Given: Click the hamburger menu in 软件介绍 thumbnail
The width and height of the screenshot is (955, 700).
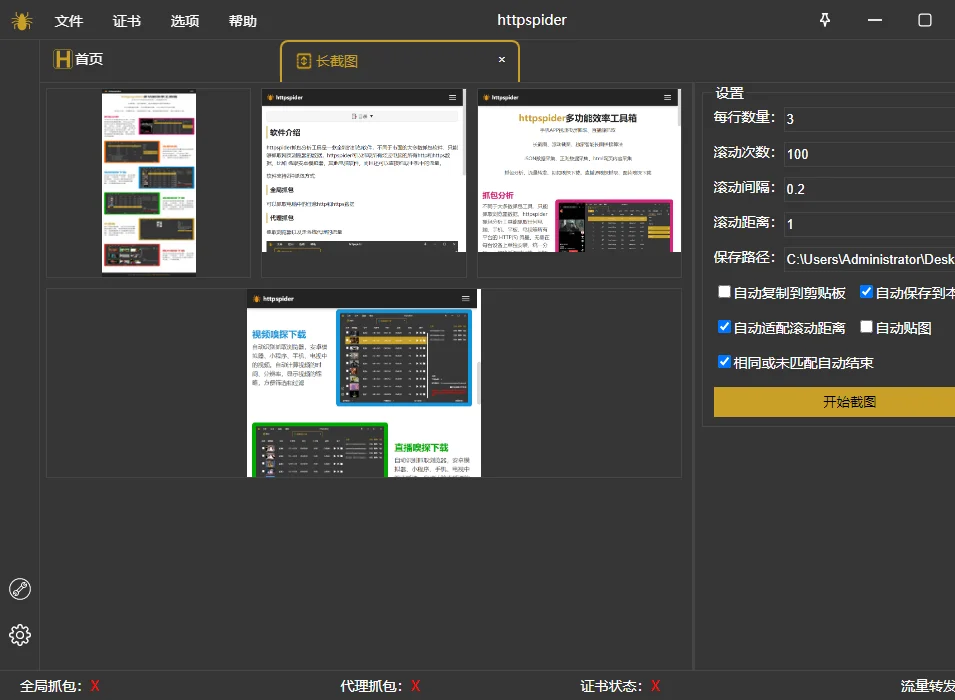Looking at the screenshot, I should point(453,97).
